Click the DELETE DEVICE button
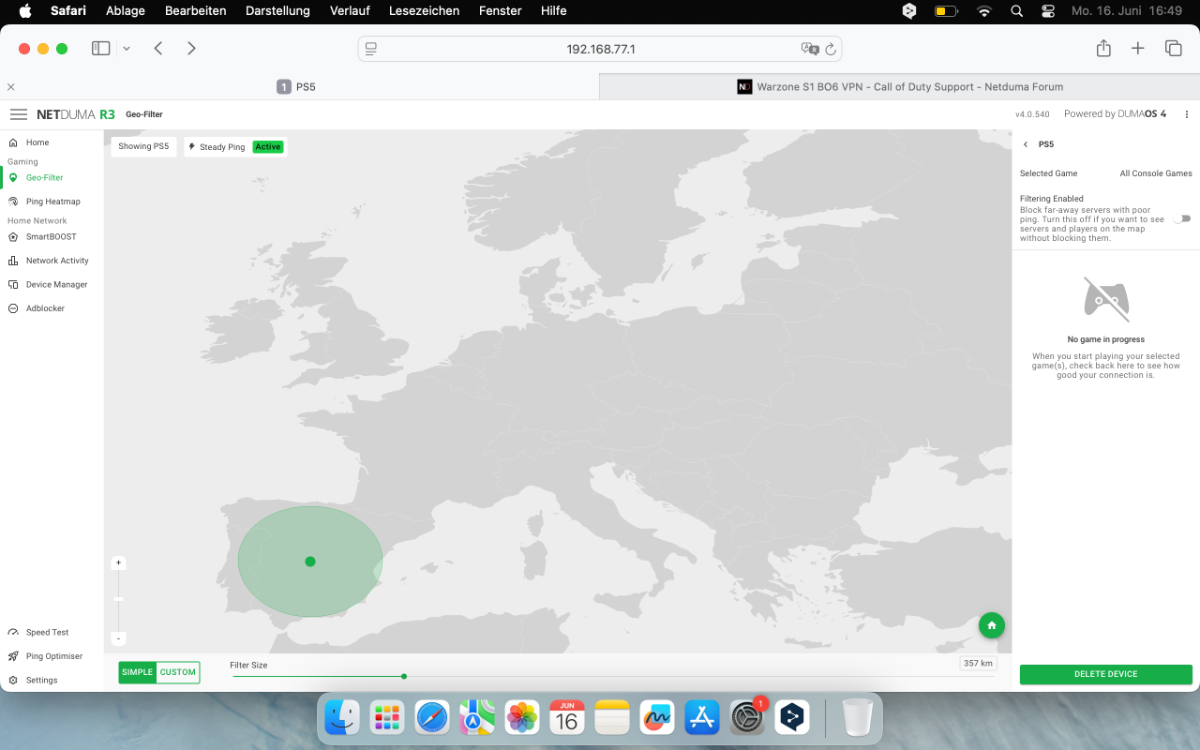Screen dimensions: 1200x750 (x=1106, y=675)
